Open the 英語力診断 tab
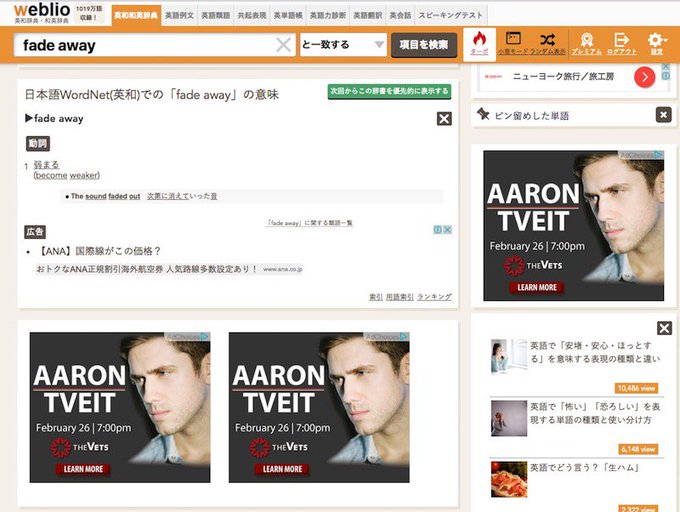680x512 pixels. (328, 16)
